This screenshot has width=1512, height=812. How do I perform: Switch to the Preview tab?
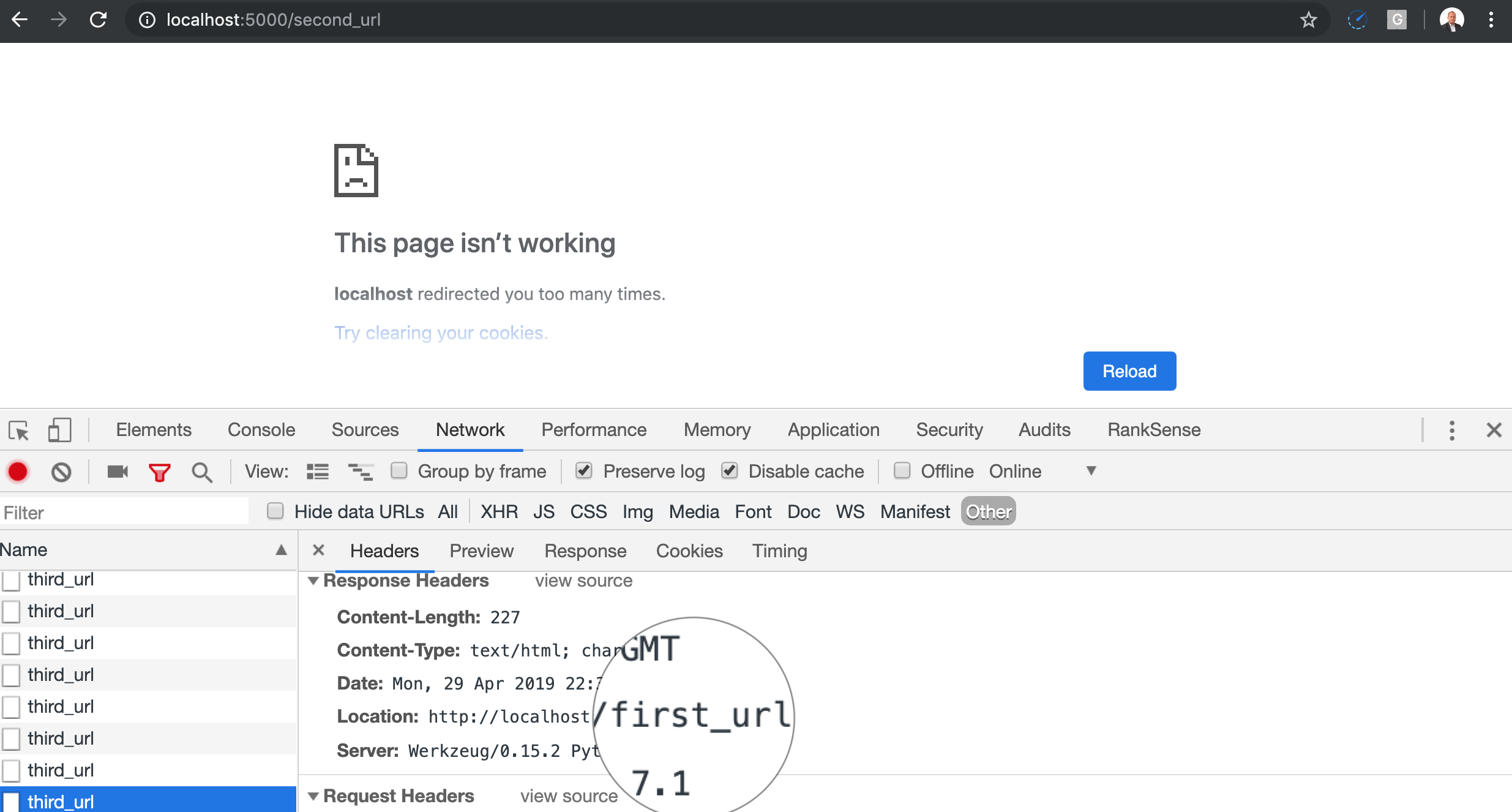coord(481,551)
